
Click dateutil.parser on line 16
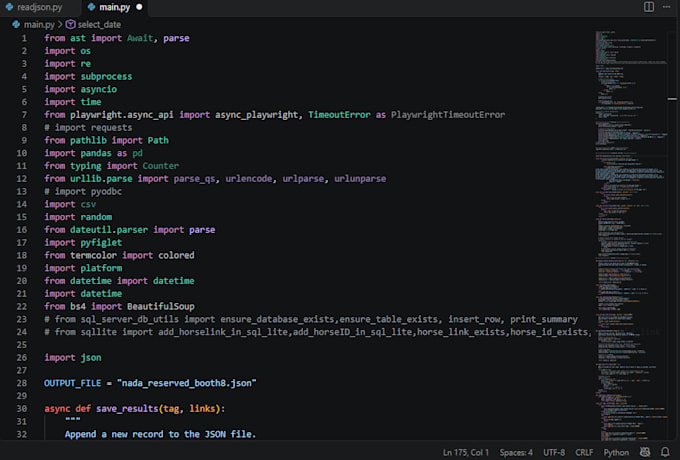click(x=109, y=230)
